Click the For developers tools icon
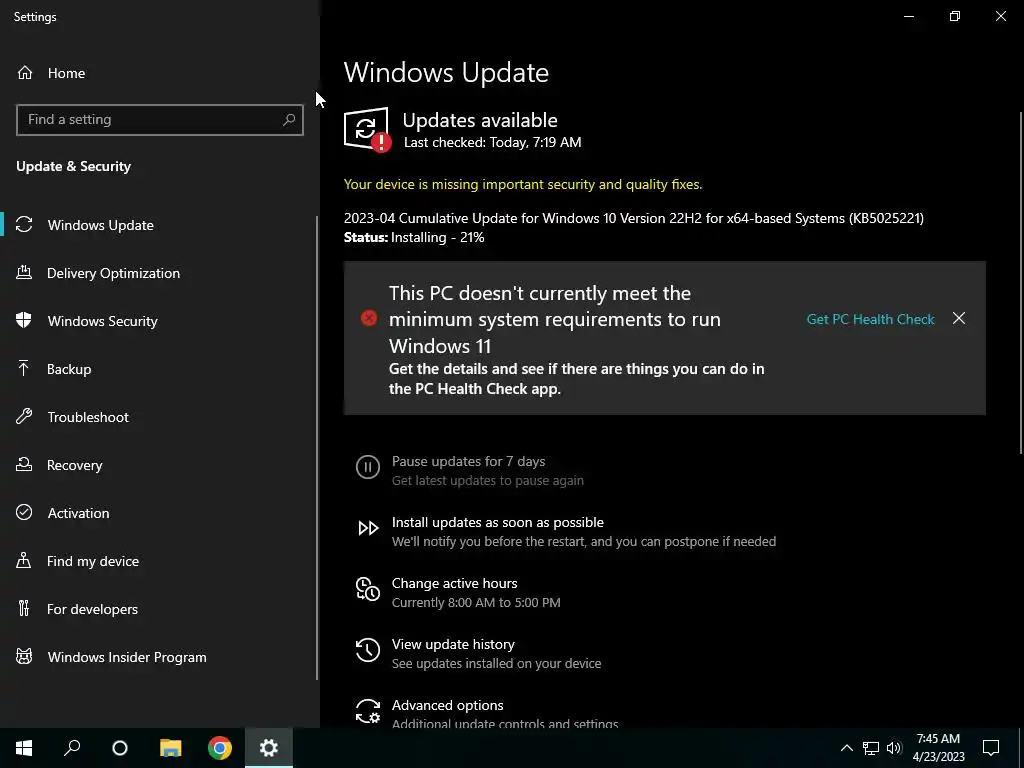 click(24, 609)
